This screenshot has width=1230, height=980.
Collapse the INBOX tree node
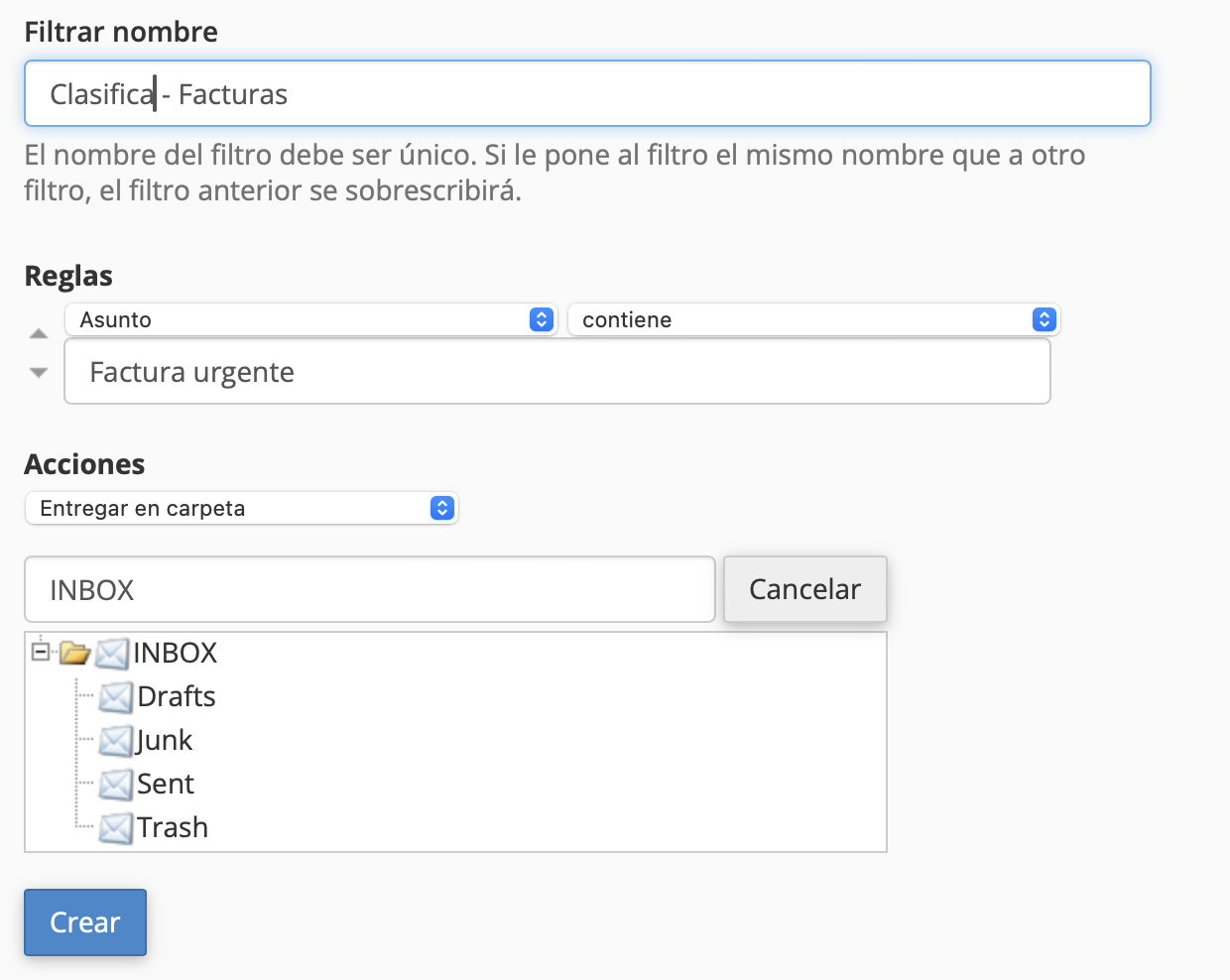(x=41, y=652)
